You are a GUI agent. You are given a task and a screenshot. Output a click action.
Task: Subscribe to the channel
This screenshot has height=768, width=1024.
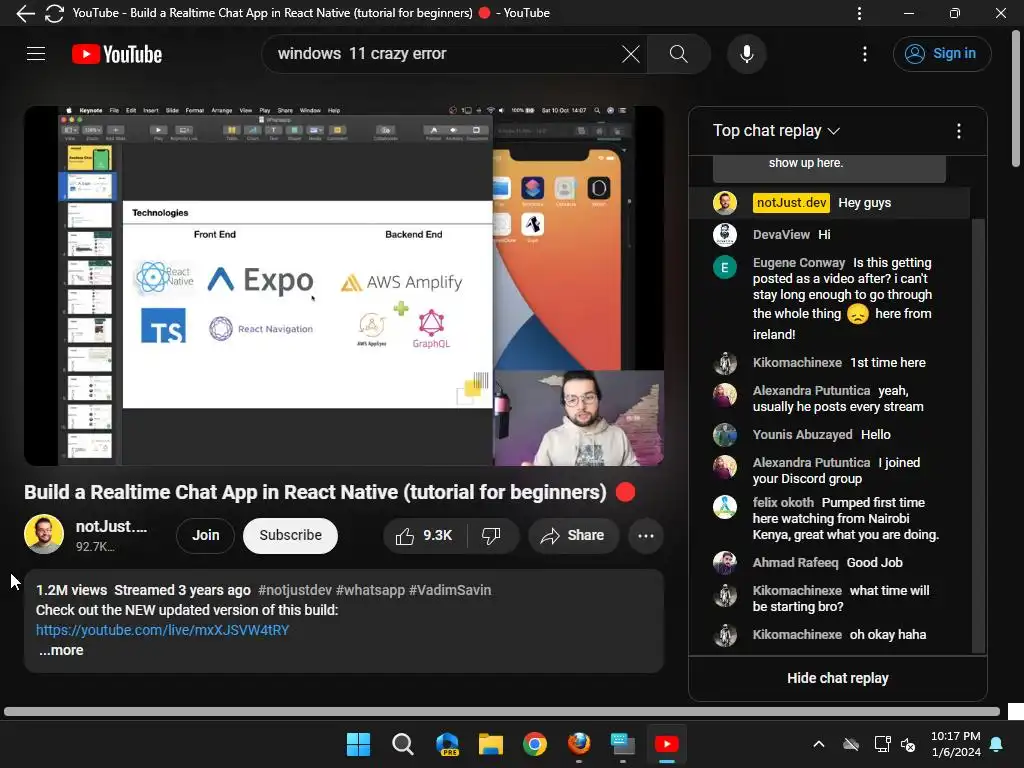coord(291,536)
